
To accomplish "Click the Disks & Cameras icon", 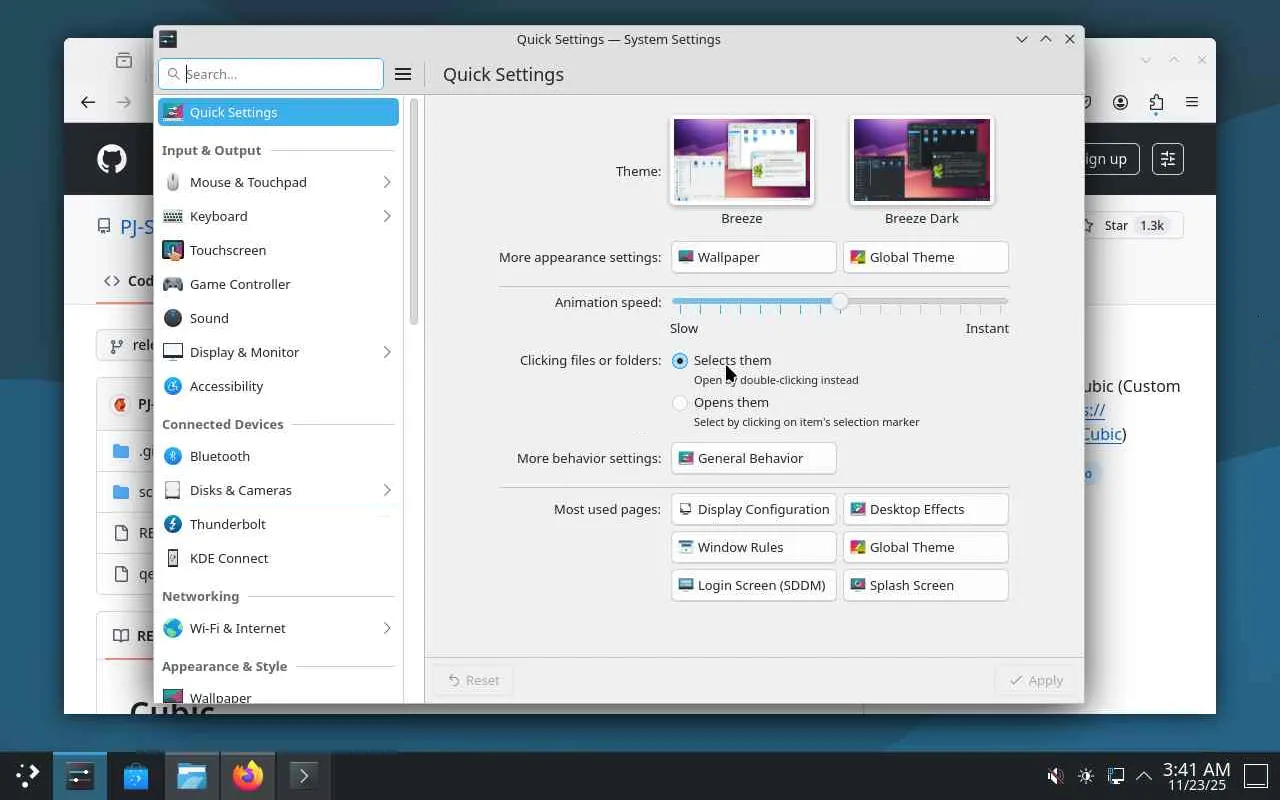I will pos(173,490).
